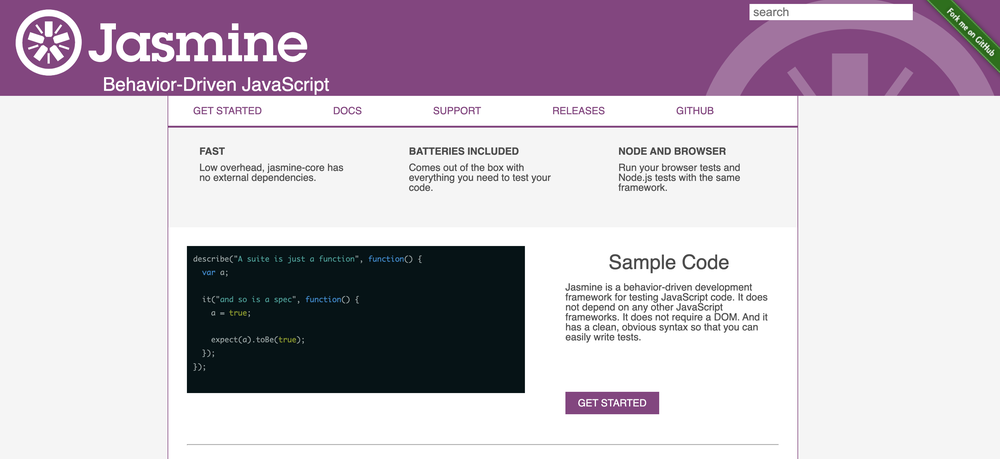Click the expect(a).toBe(true) code line

(x=258, y=340)
